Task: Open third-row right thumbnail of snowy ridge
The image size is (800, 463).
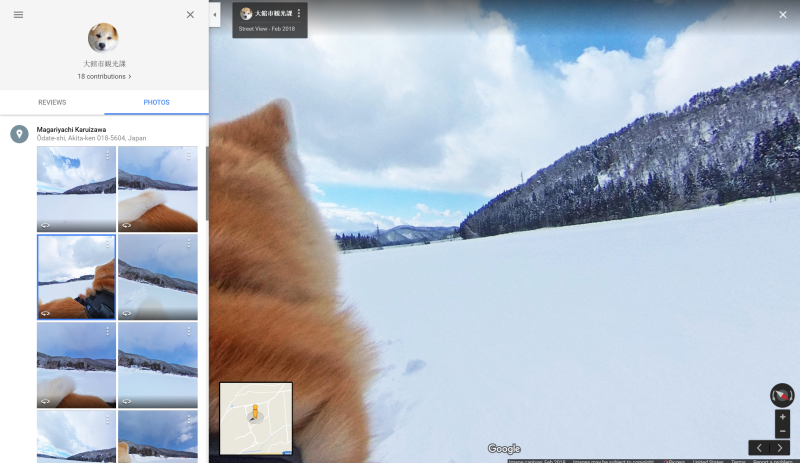Action: pyautogui.click(x=158, y=364)
